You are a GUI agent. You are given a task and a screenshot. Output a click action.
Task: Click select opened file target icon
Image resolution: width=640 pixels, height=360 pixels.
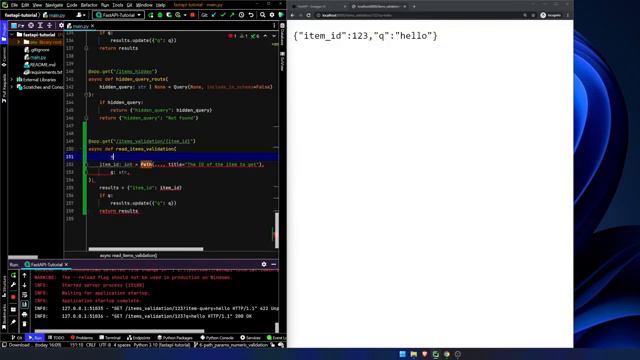pyautogui.click(x=31, y=25)
